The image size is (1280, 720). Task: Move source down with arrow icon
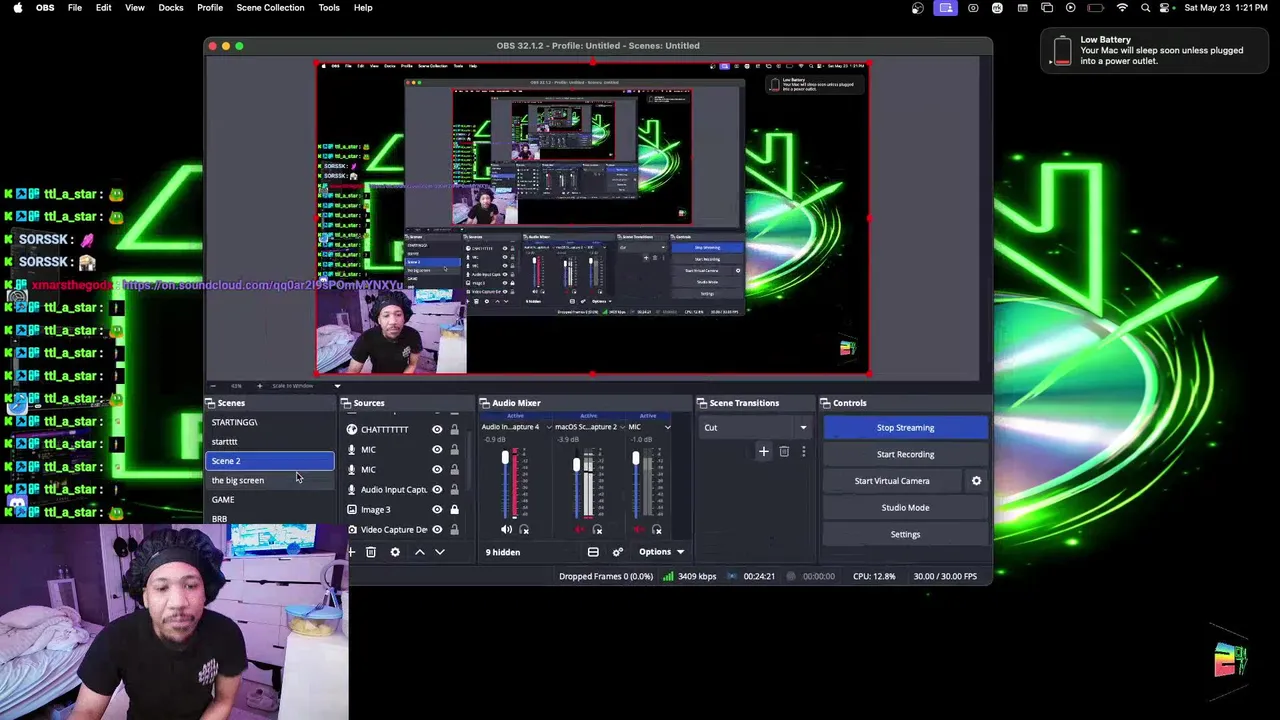(439, 552)
